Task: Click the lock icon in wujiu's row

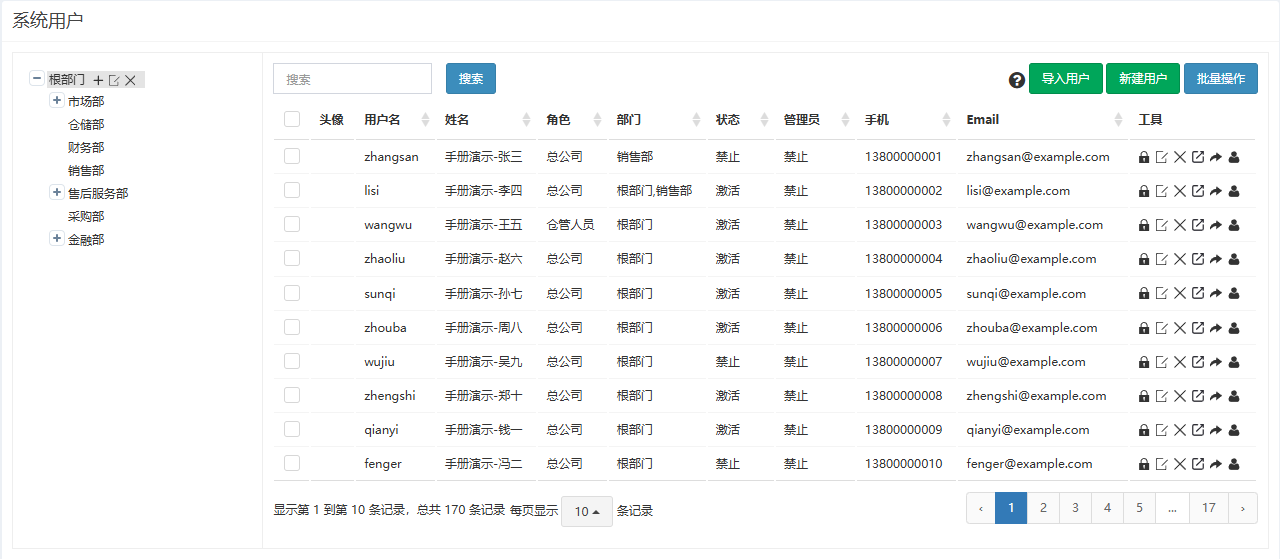Action: 1144,362
